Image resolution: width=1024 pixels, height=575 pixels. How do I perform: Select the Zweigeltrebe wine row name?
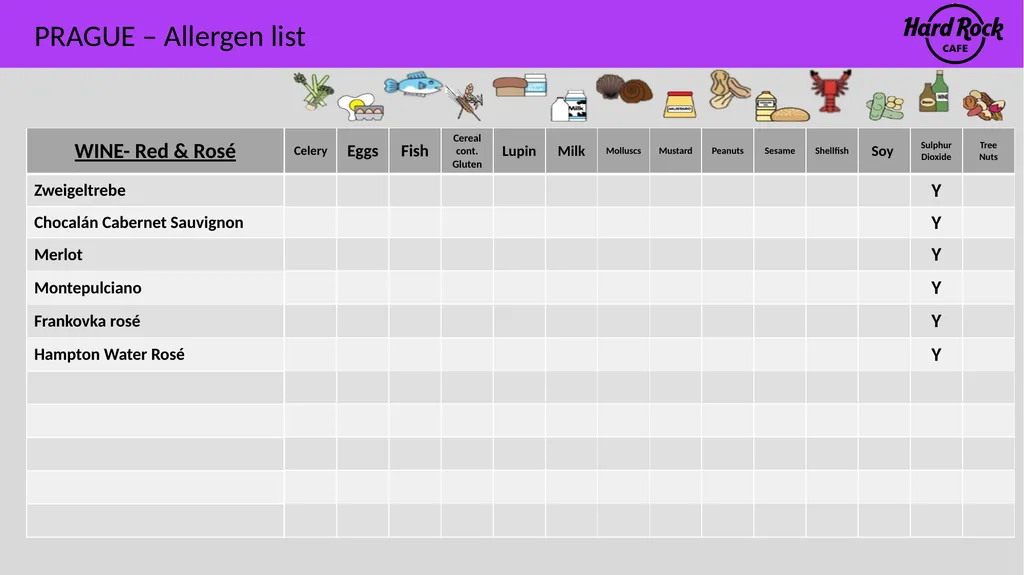point(80,191)
